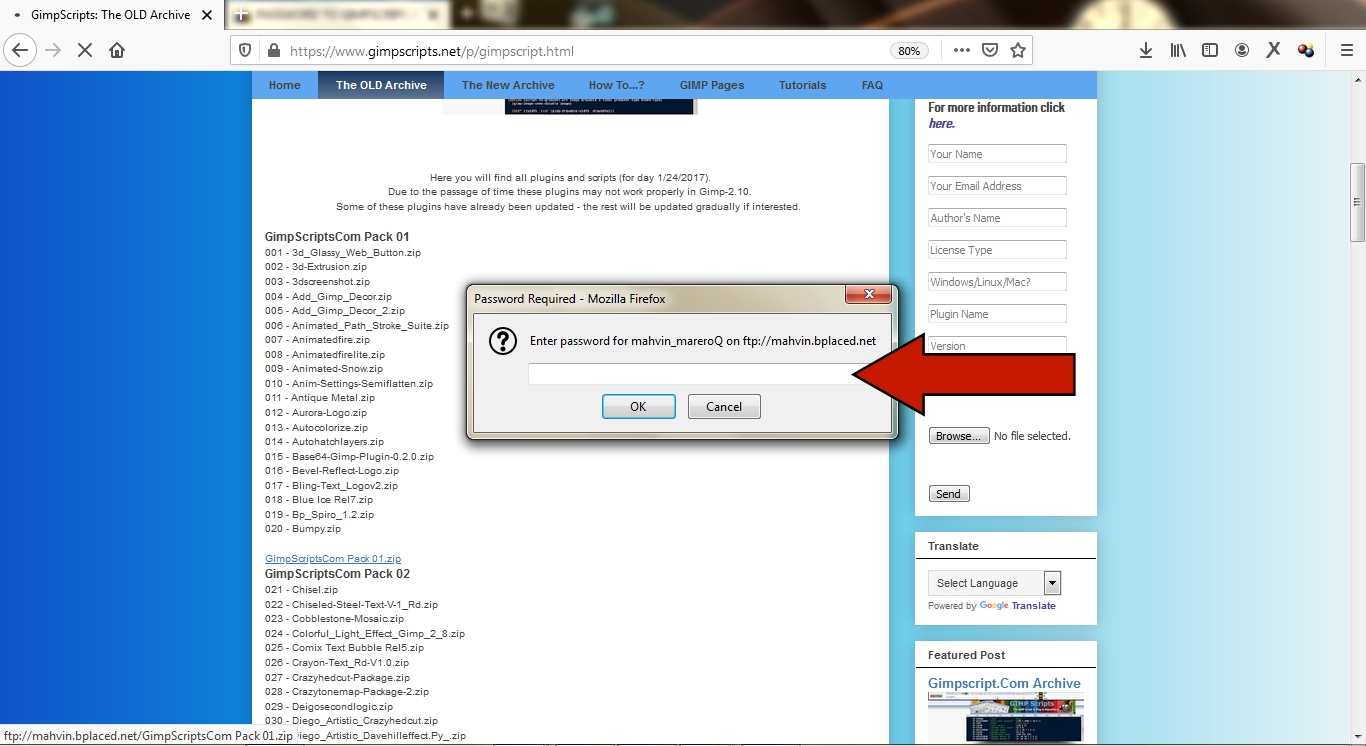Open the Firefox hamburger application menu
The image size is (1366, 746).
(1346, 50)
